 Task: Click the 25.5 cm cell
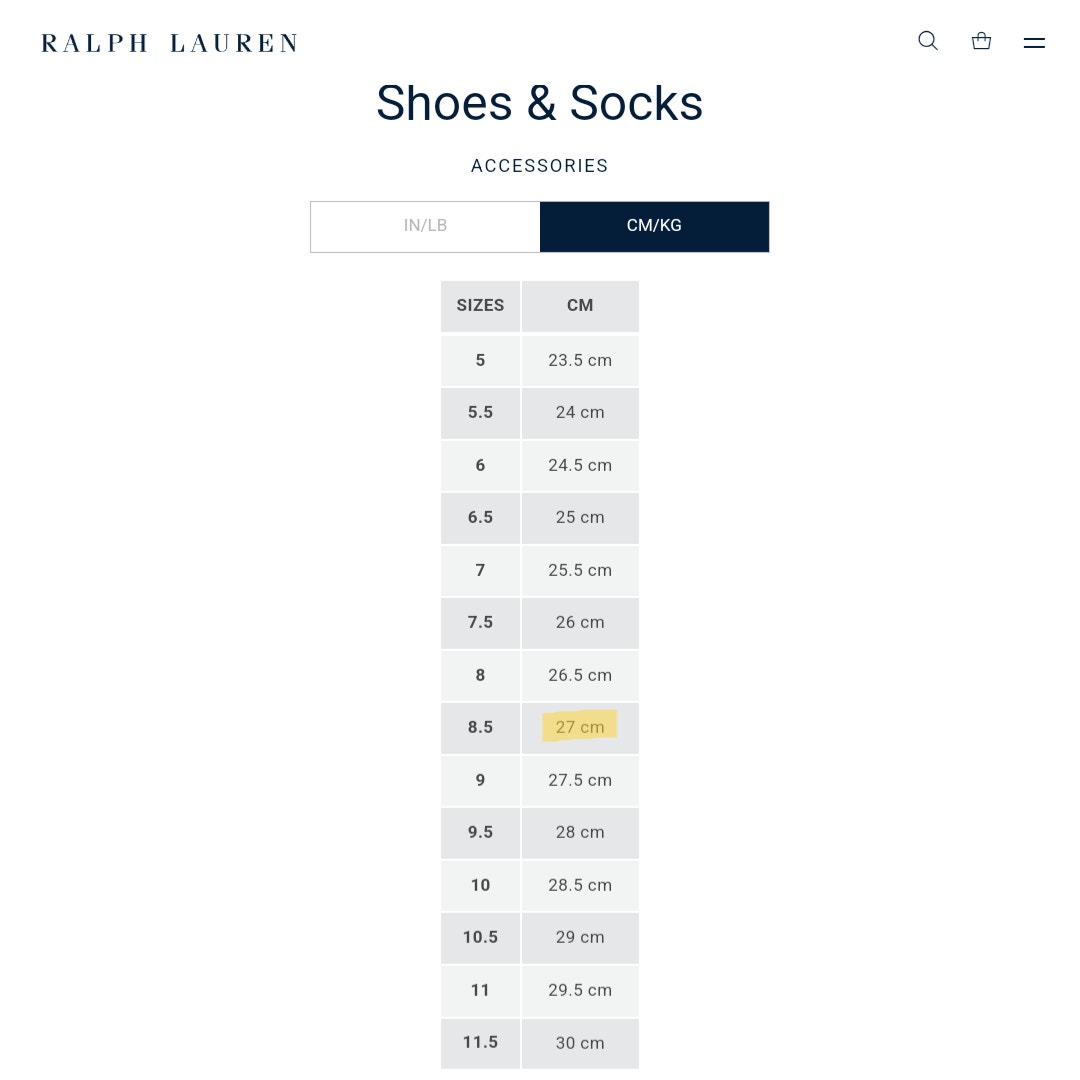pos(580,570)
